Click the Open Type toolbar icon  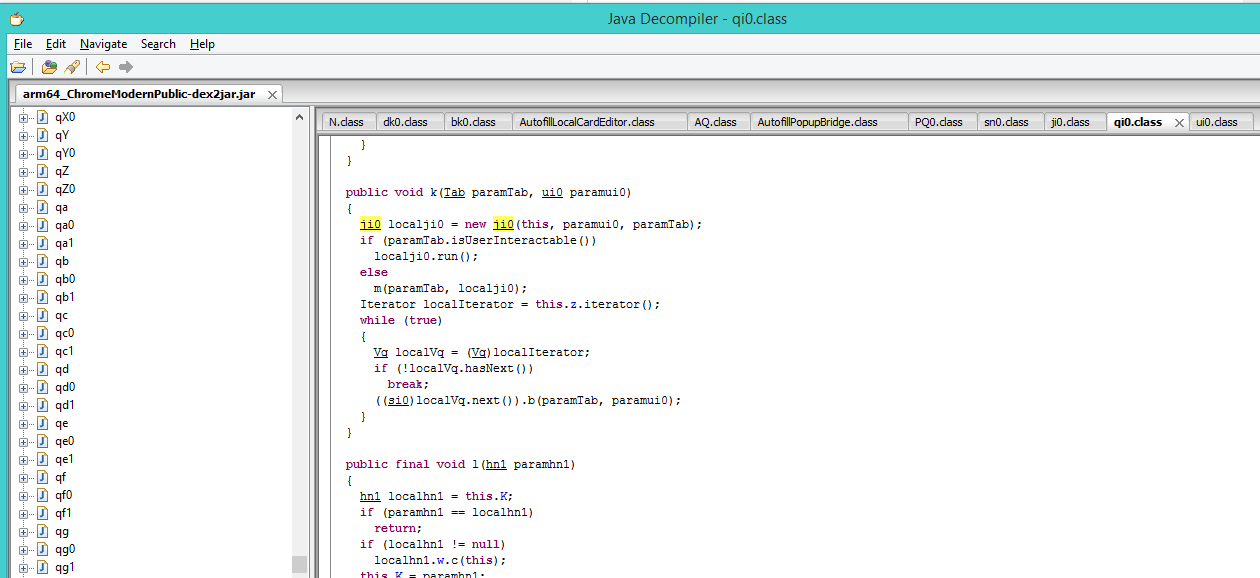(49, 67)
